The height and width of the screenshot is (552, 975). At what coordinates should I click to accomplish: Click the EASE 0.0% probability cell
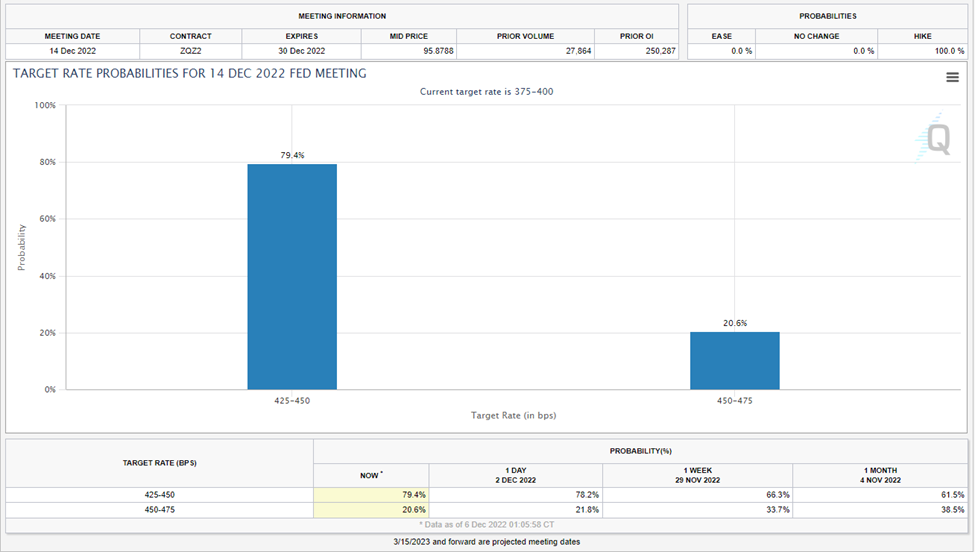pyautogui.click(x=722, y=51)
